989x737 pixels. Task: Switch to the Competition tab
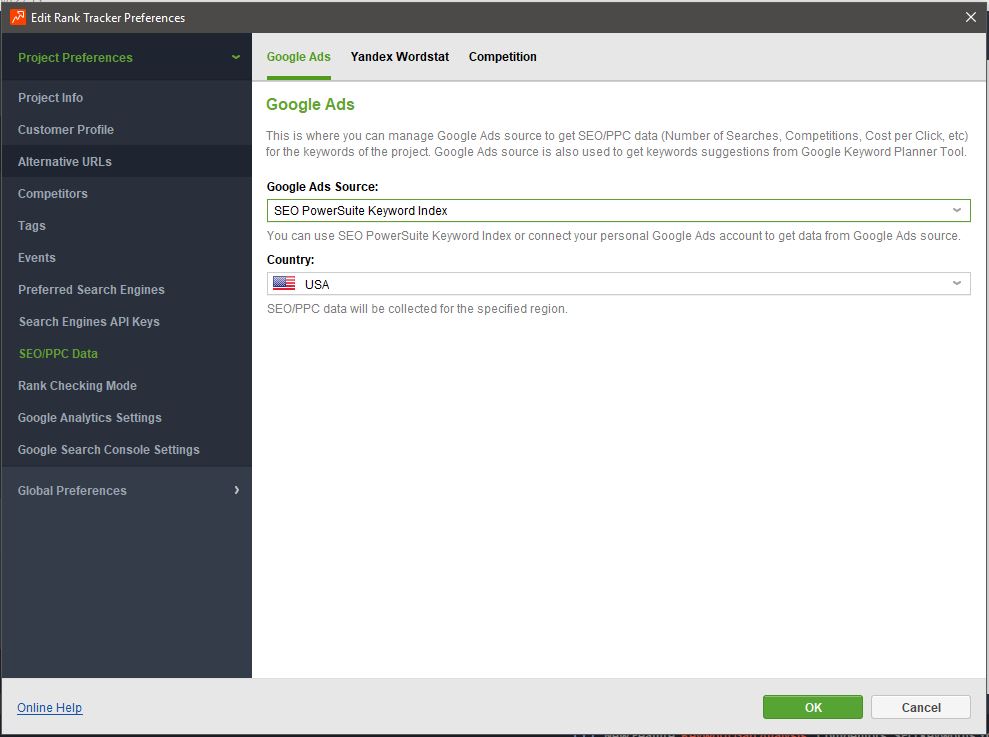pyautogui.click(x=502, y=57)
